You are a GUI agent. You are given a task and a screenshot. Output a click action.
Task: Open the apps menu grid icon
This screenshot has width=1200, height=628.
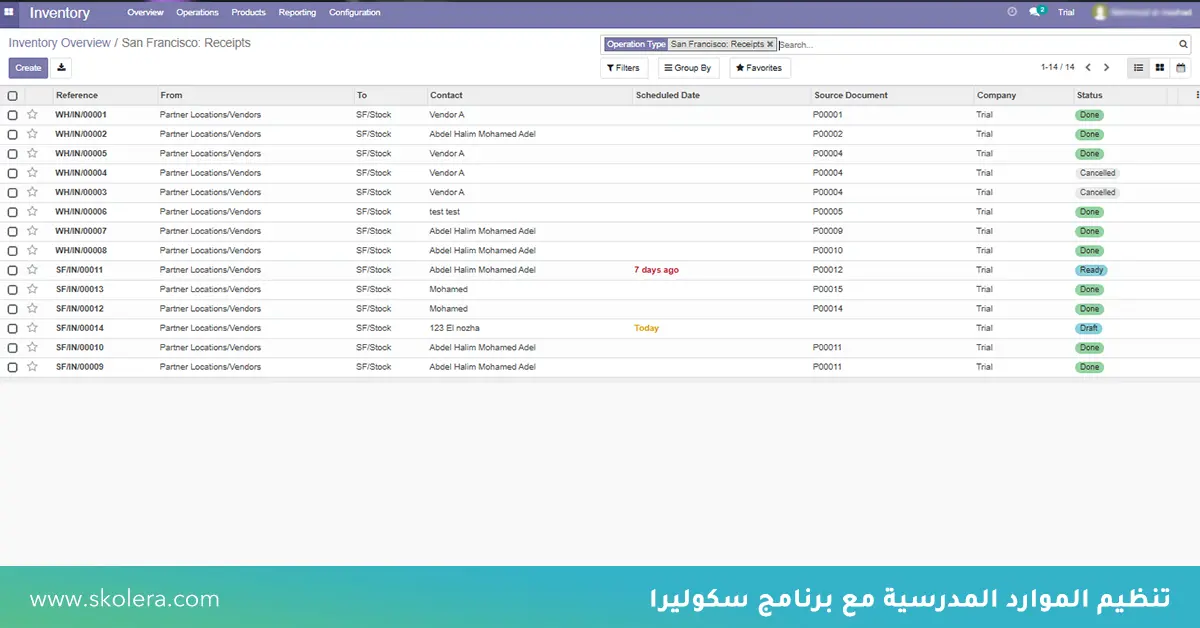coord(9,11)
